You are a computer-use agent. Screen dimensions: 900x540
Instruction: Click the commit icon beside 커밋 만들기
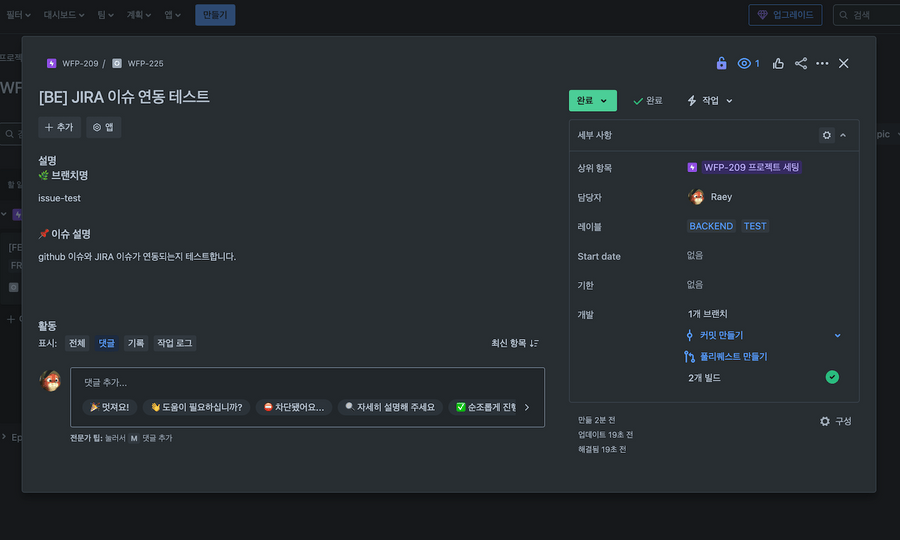(689, 335)
